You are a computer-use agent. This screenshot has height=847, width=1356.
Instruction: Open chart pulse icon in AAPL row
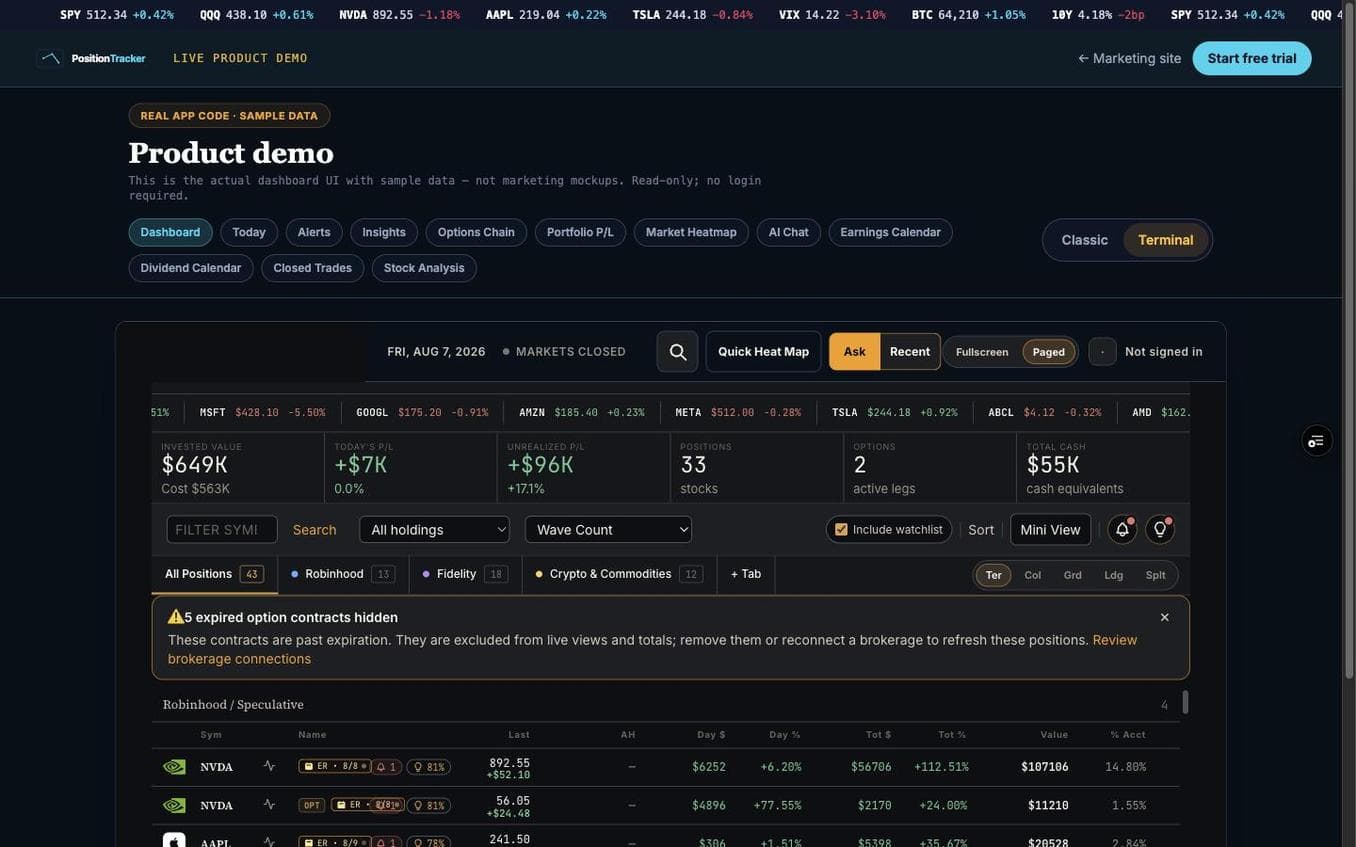tap(269, 842)
